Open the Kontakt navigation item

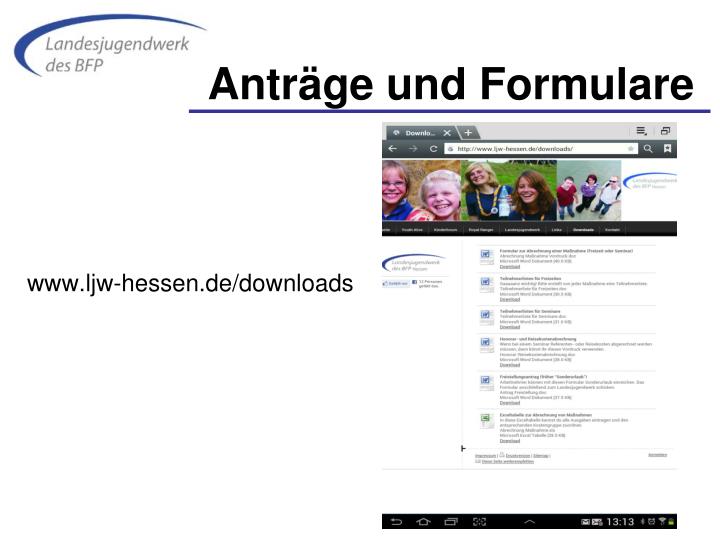tap(612, 230)
